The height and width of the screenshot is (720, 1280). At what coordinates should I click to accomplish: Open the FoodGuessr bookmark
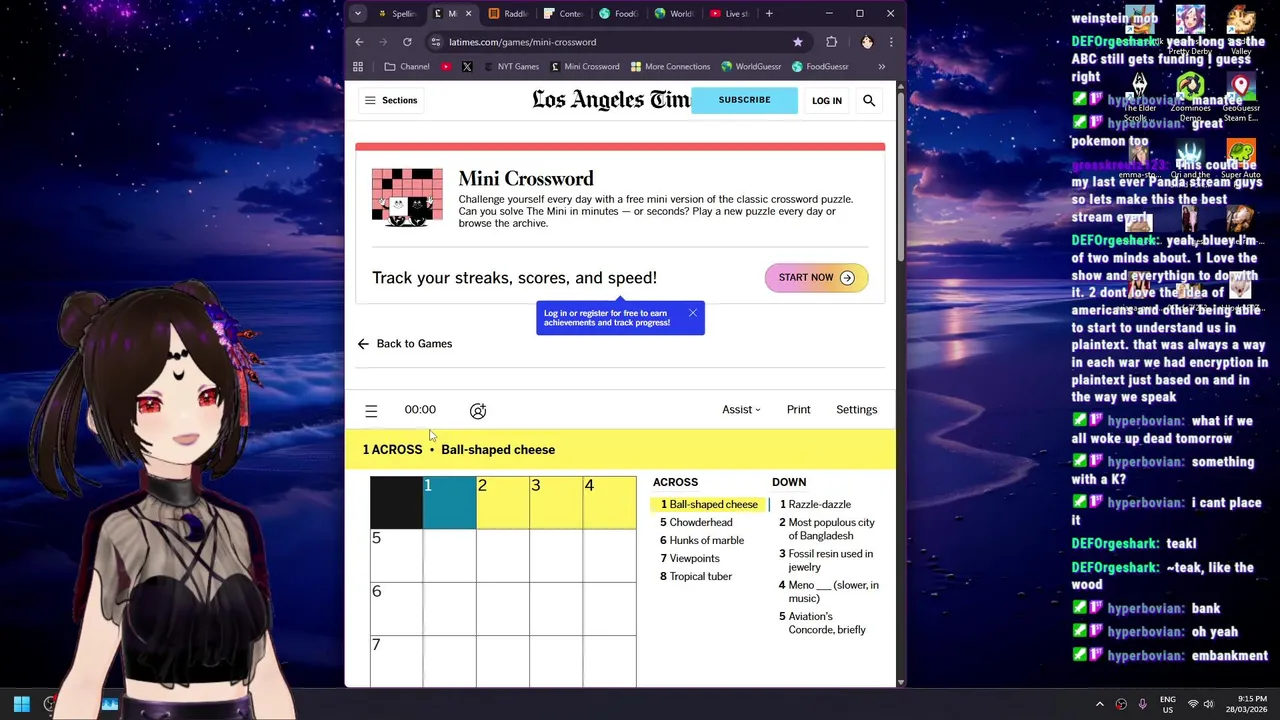[x=820, y=67]
